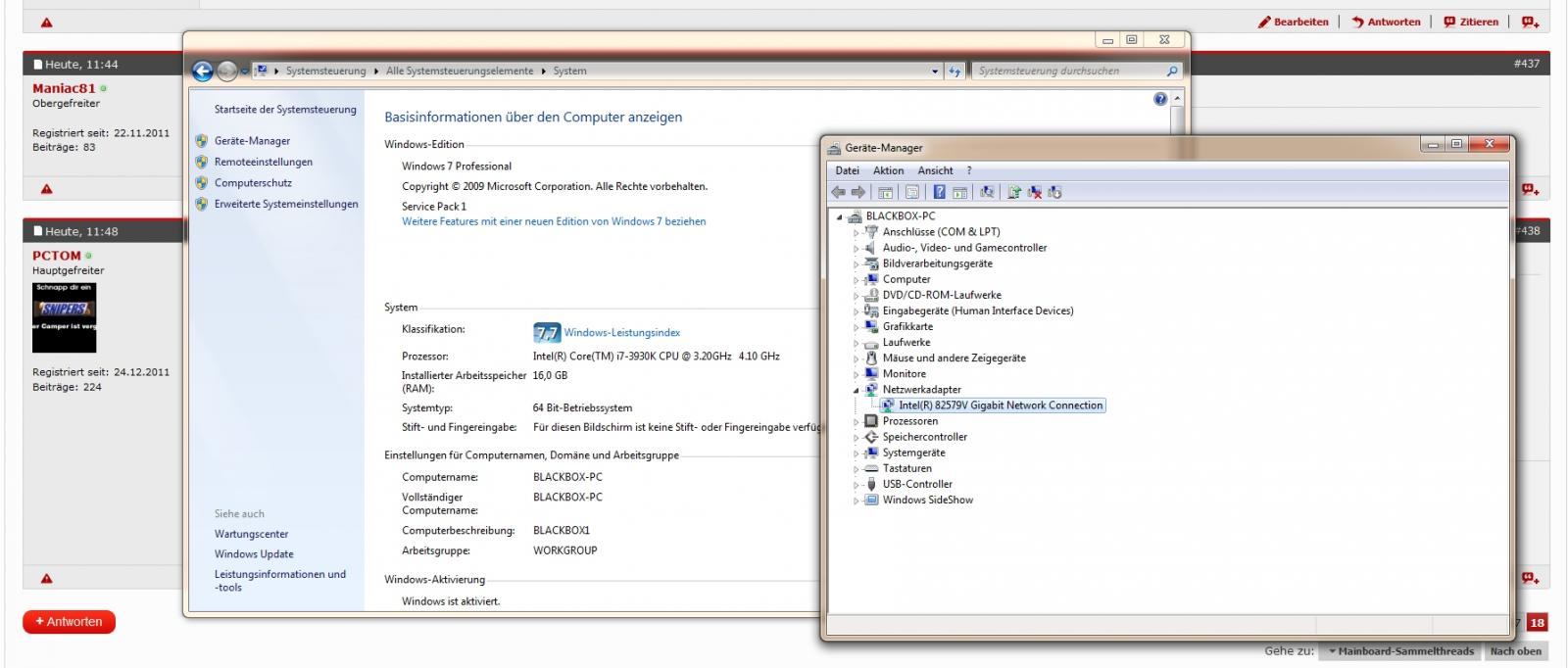
Task: Click the Forward arrow in Geräte-Manager toolbar
Action: pyautogui.click(x=858, y=192)
